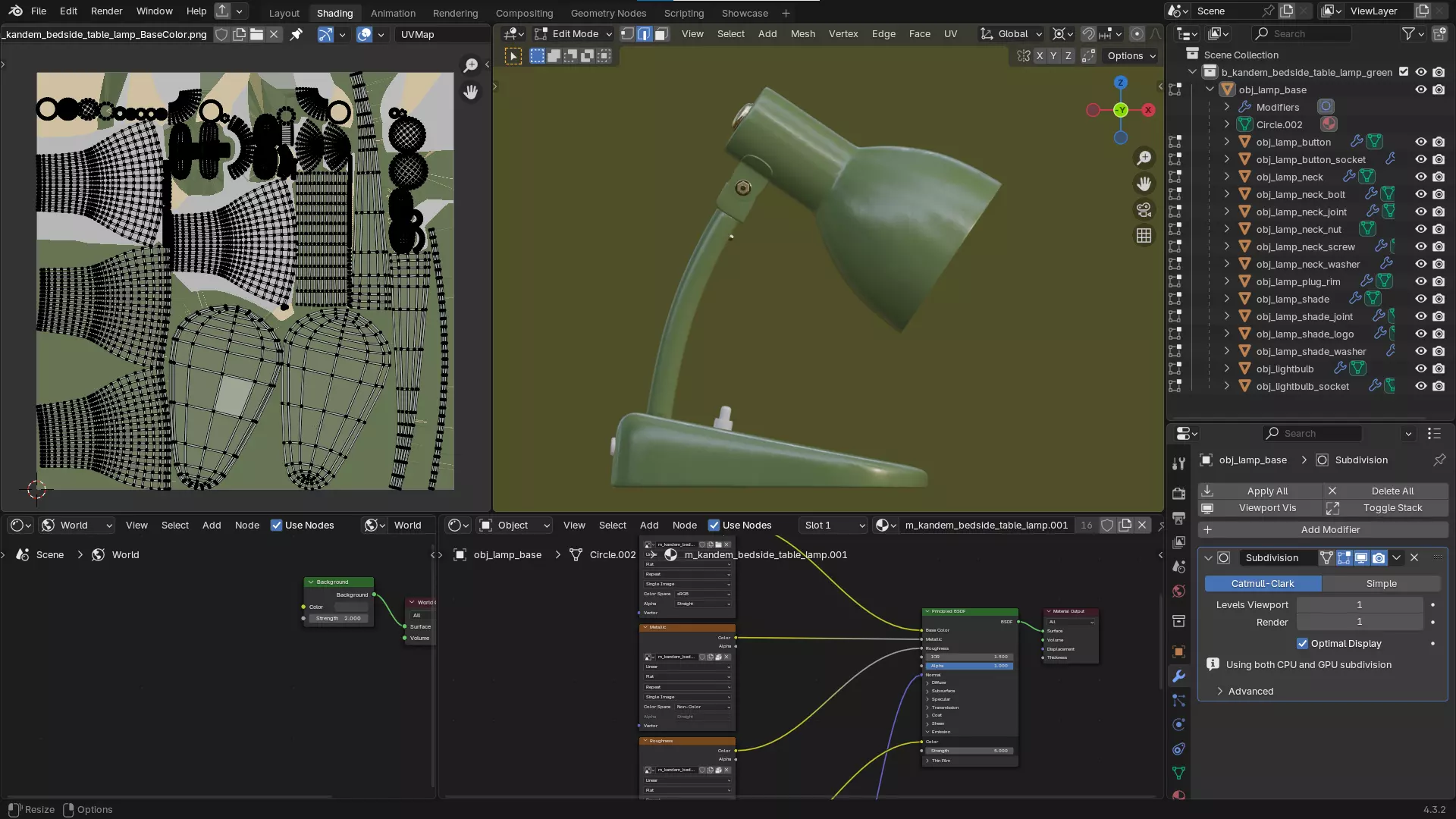Click the face select mode icon
The image size is (1456, 819).
(x=661, y=34)
